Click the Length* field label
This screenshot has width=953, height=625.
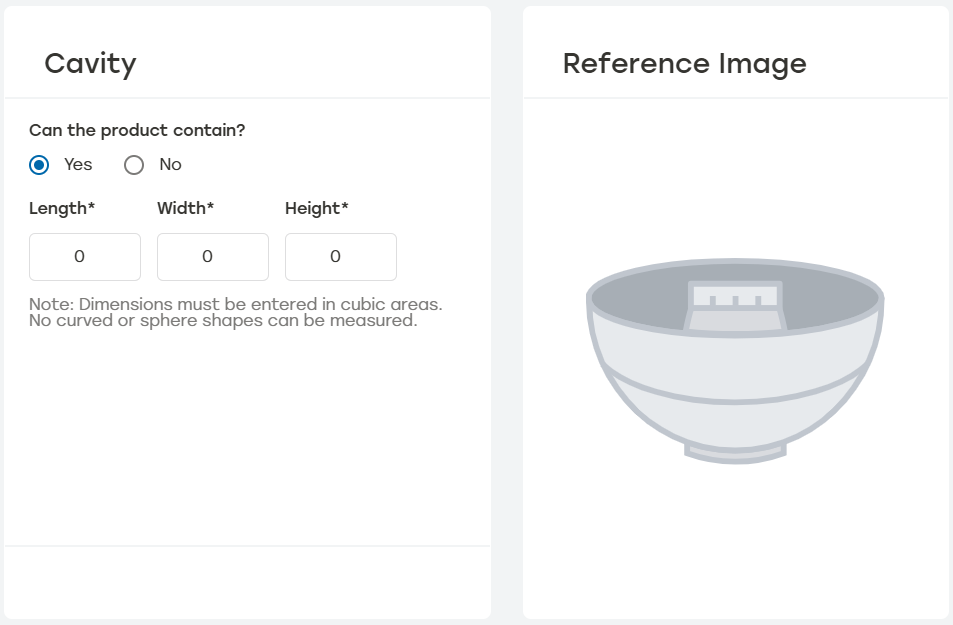pos(63,208)
